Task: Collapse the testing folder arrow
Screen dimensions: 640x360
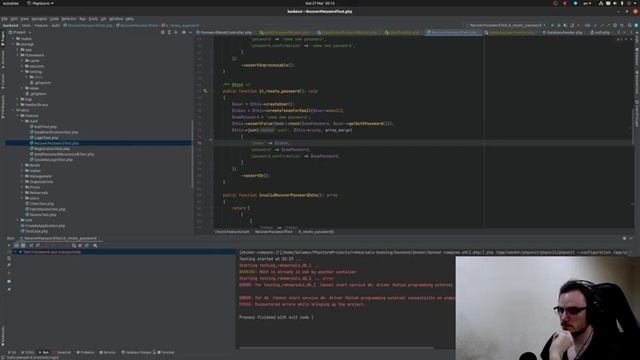Action: pyautogui.click(x=22, y=71)
